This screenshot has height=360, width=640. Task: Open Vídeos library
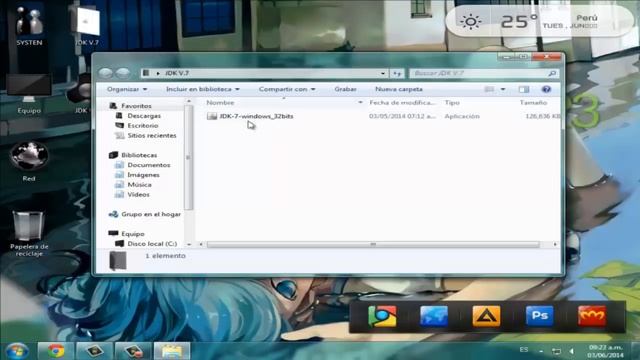coord(138,194)
